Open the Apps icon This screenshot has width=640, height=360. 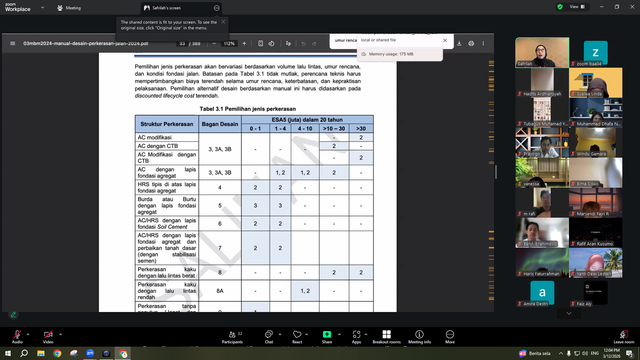pos(356,334)
